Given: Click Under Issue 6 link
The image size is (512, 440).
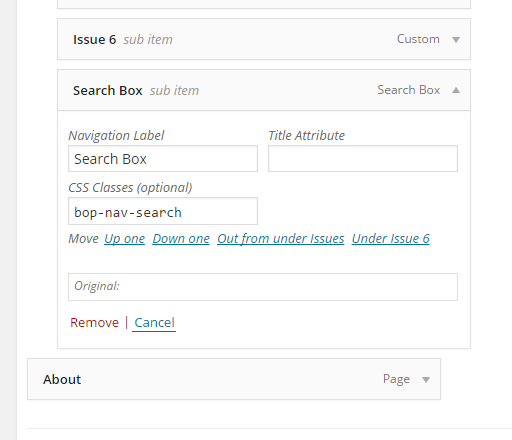Looking at the screenshot, I should tap(390, 239).
